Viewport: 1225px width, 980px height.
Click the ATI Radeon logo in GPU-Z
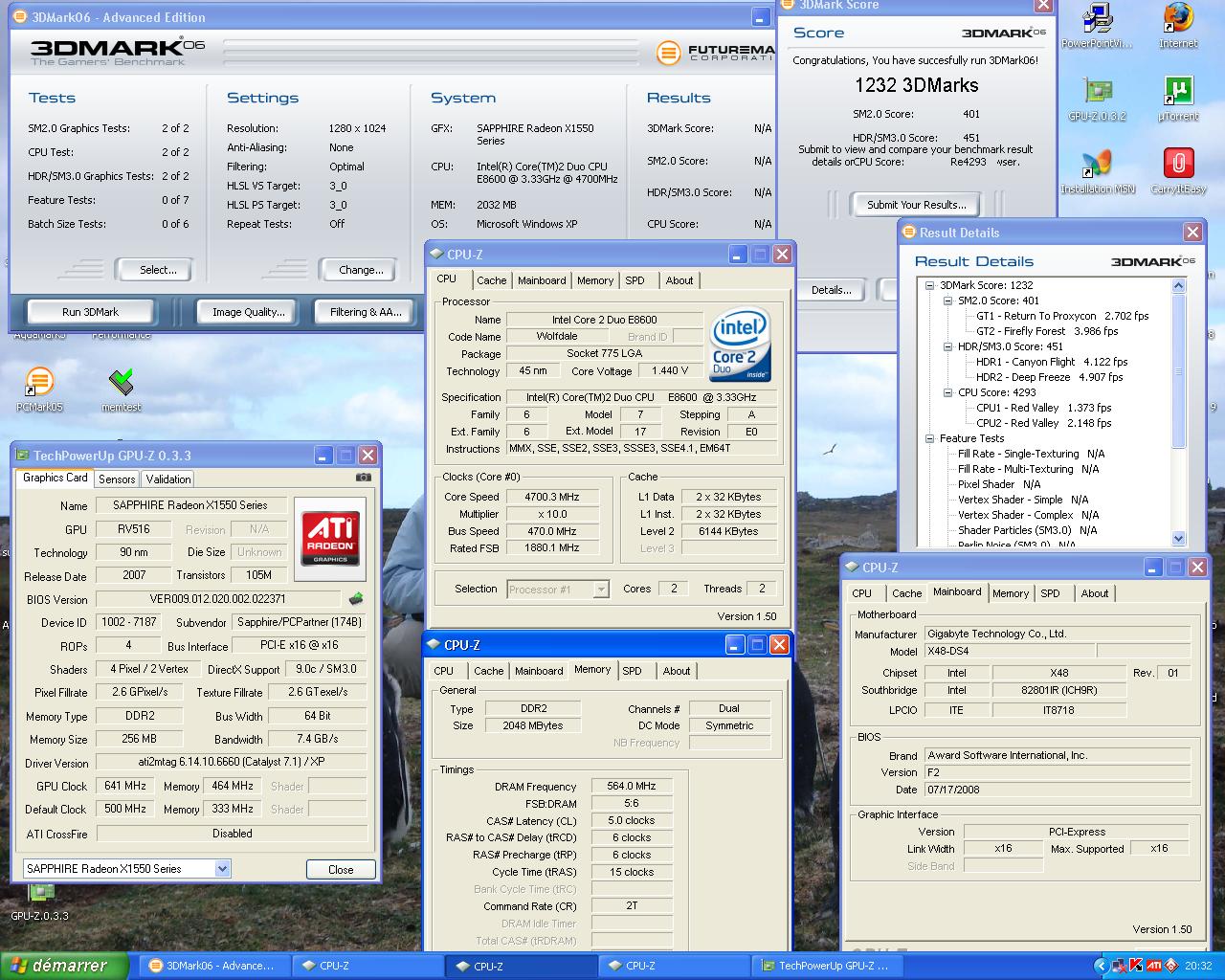click(331, 537)
